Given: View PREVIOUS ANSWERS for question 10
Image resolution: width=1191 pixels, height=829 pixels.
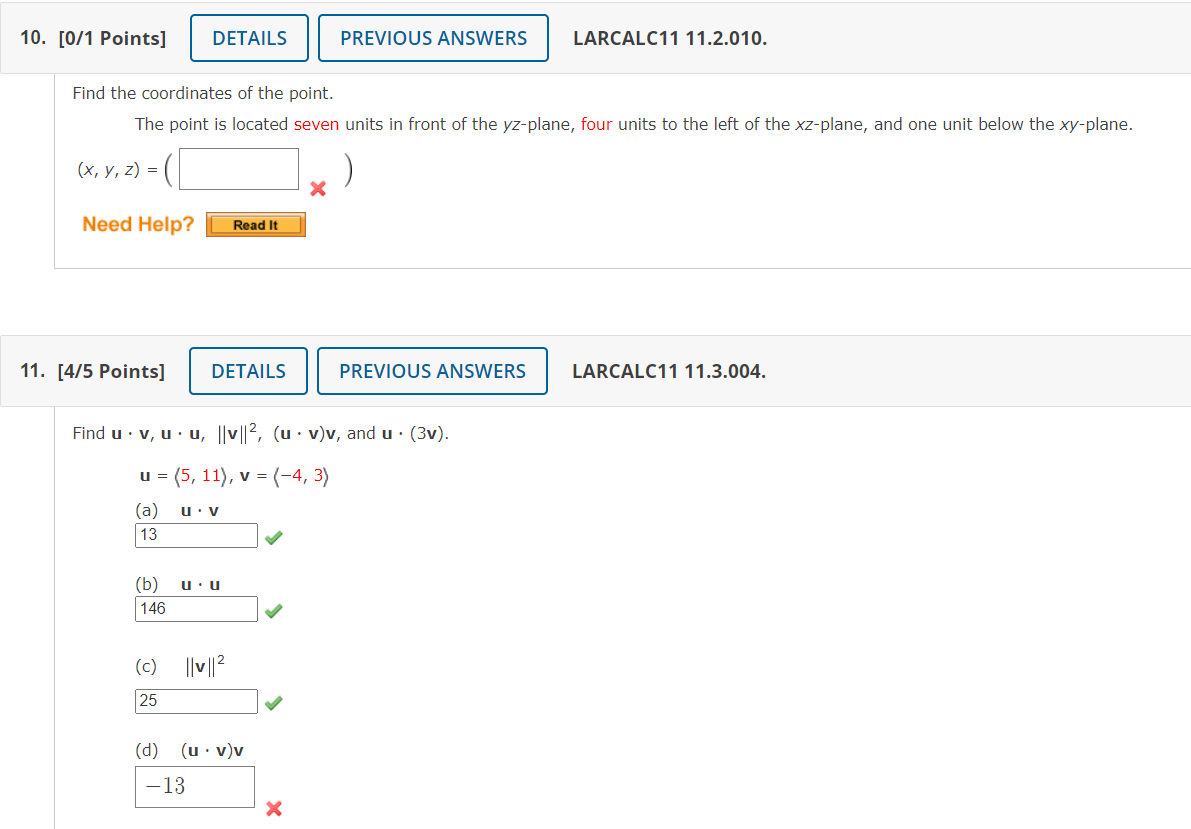Looking at the screenshot, I should (x=433, y=37).
